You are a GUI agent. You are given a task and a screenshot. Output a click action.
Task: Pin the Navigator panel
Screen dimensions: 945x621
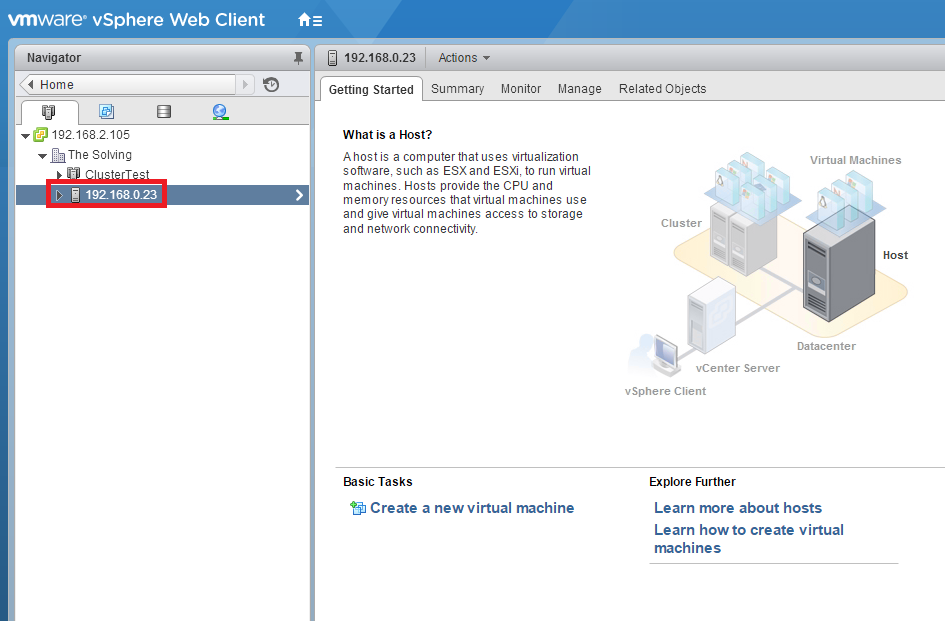click(x=298, y=58)
